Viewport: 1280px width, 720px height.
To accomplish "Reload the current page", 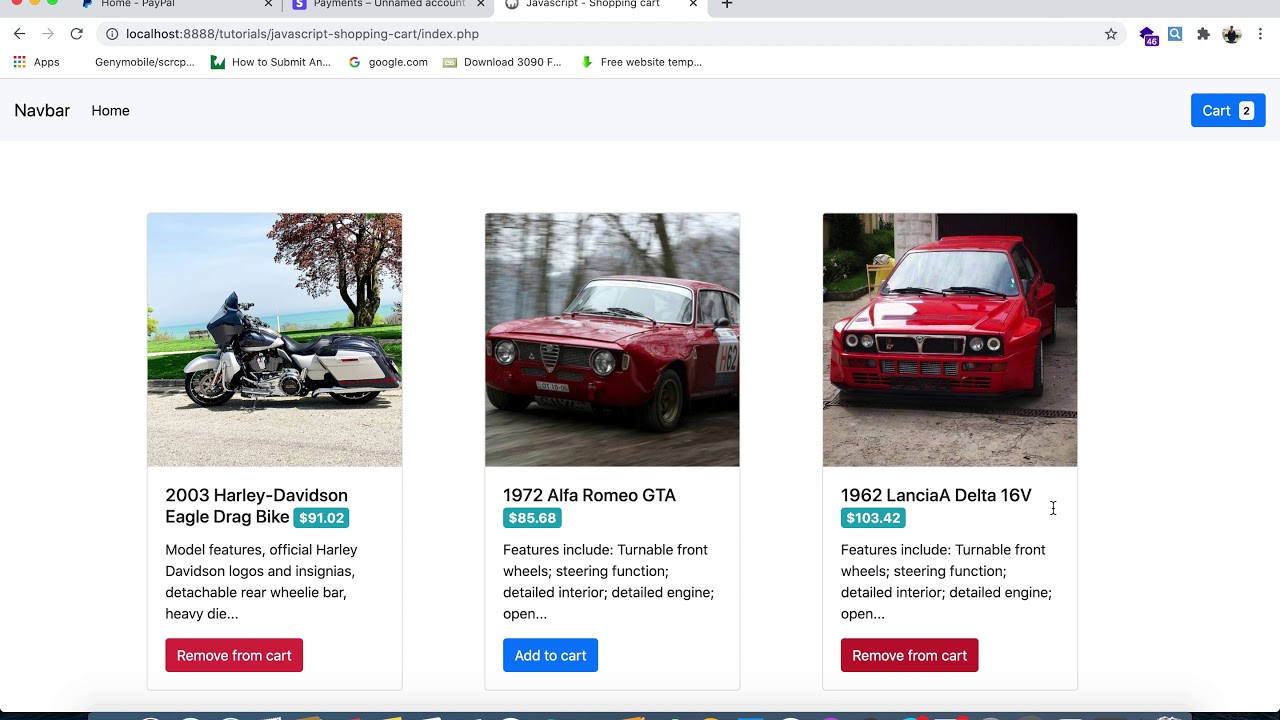I will (x=76, y=34).
